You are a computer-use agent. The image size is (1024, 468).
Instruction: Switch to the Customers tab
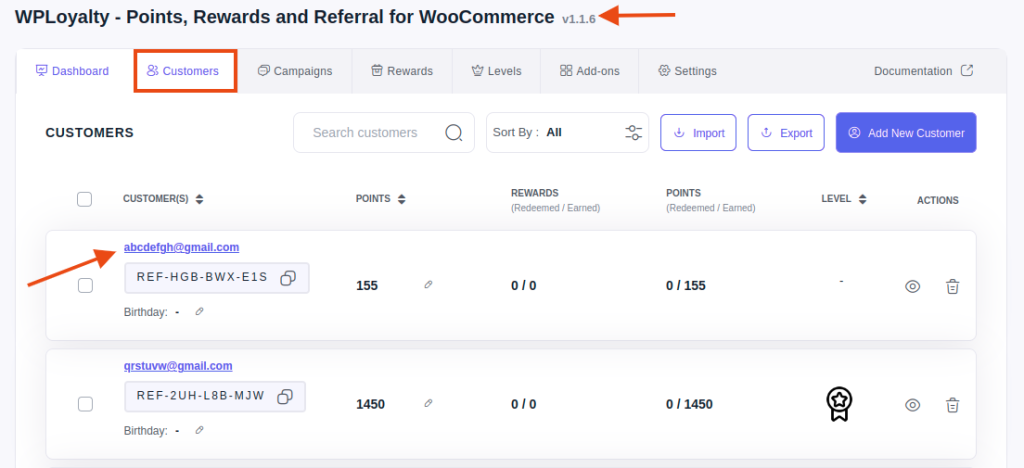click(x=184, y=71)
